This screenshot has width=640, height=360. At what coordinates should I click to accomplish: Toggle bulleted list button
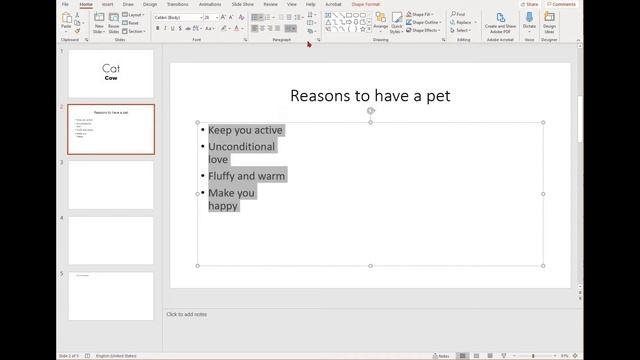[x=255, y=18]
